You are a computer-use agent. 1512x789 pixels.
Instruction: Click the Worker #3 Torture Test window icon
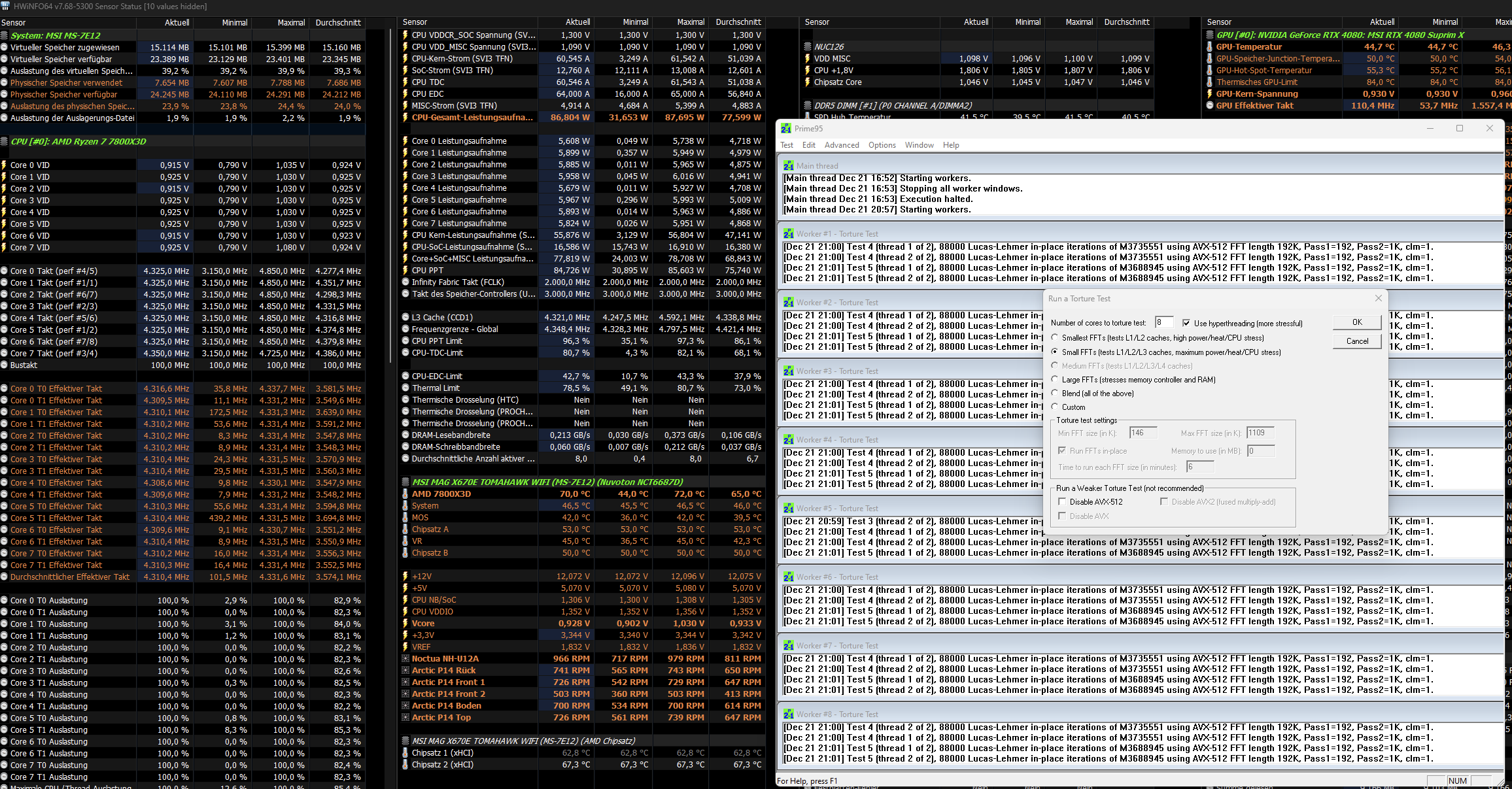click(x=789, y=371)
